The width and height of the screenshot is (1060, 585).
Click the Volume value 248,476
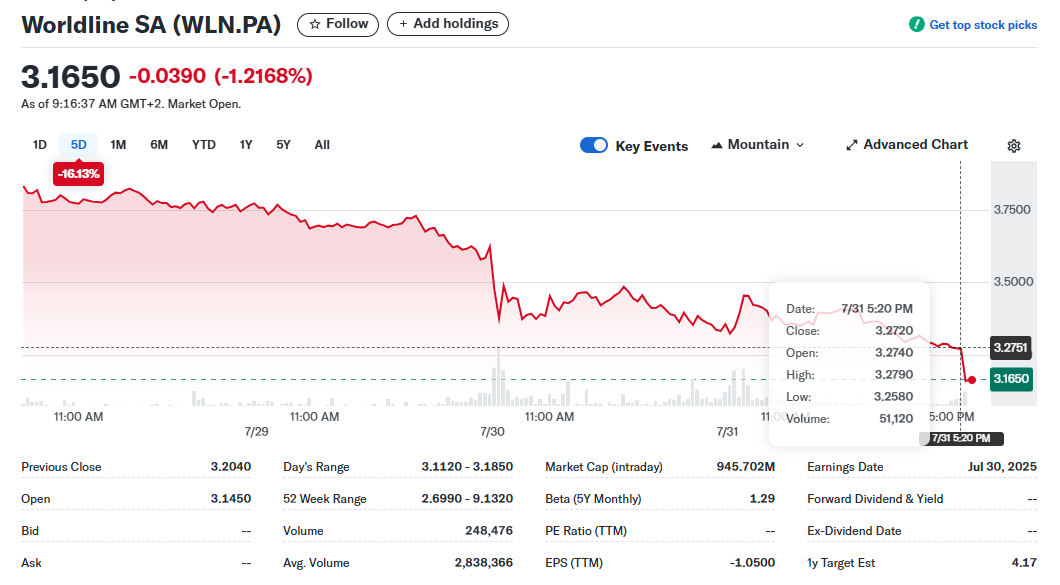(489, 530)
